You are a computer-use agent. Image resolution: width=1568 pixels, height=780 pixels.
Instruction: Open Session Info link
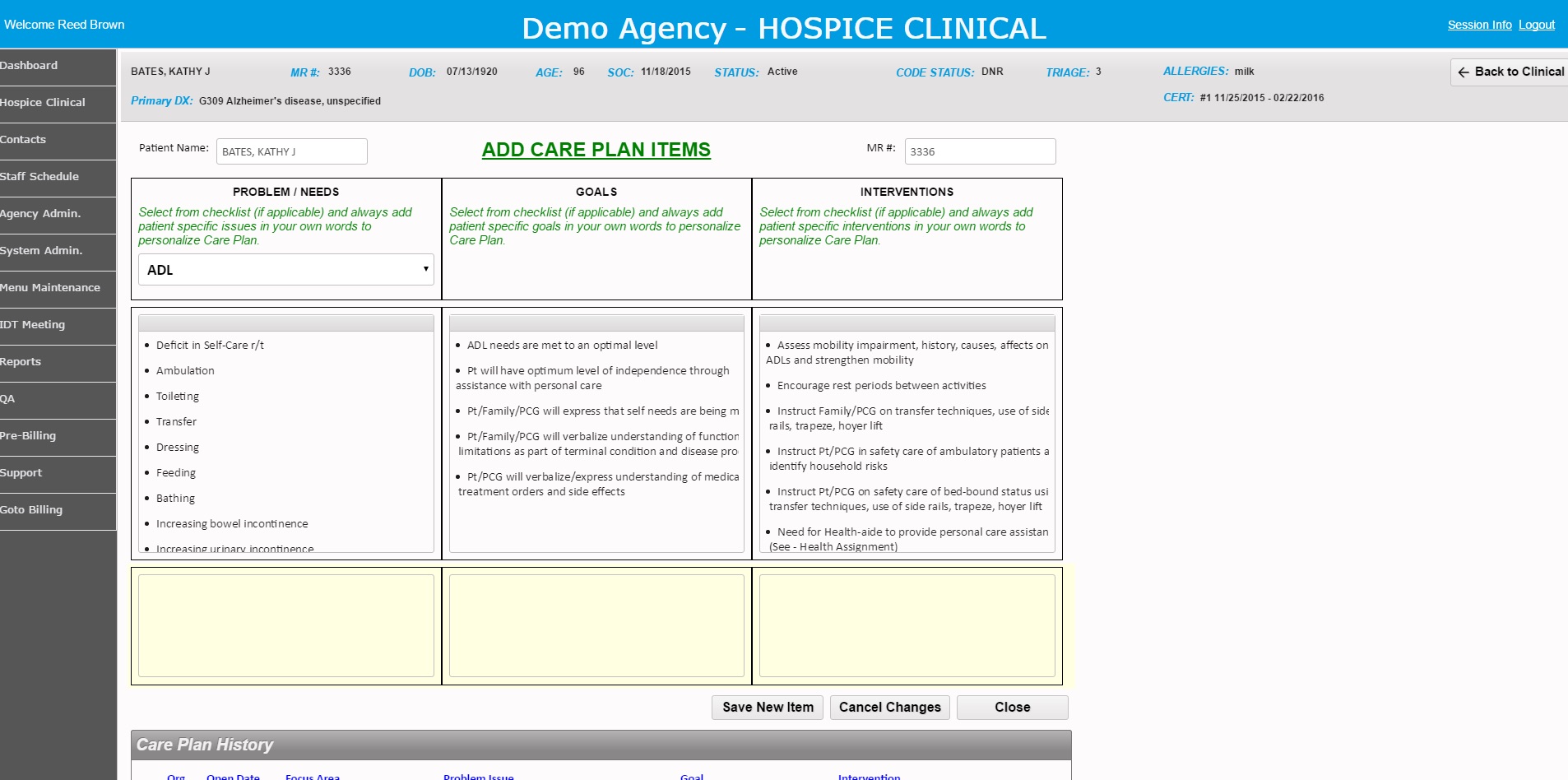coord(1479,25)
